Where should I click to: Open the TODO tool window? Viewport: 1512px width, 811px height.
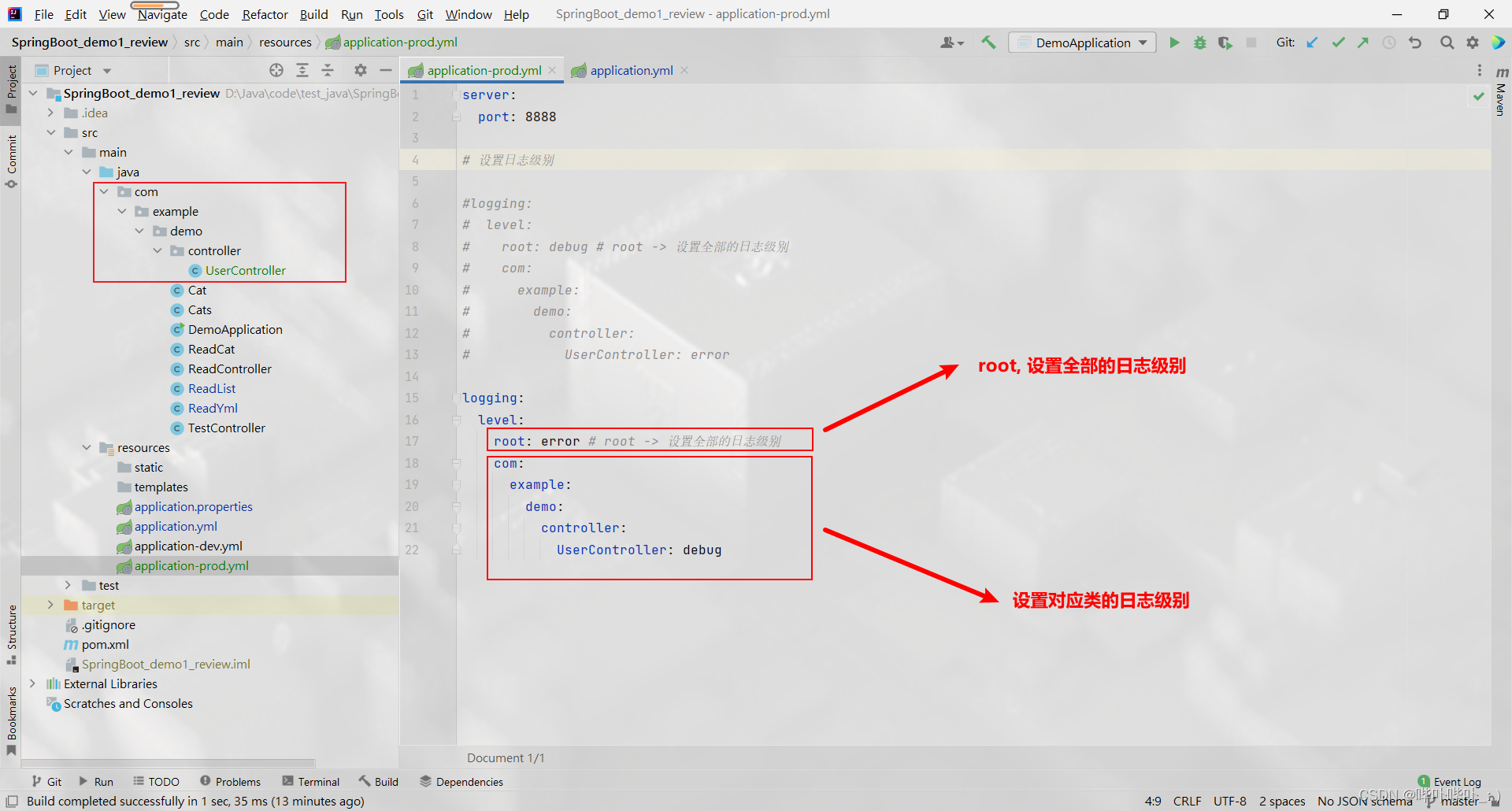[x=156, y=782]
